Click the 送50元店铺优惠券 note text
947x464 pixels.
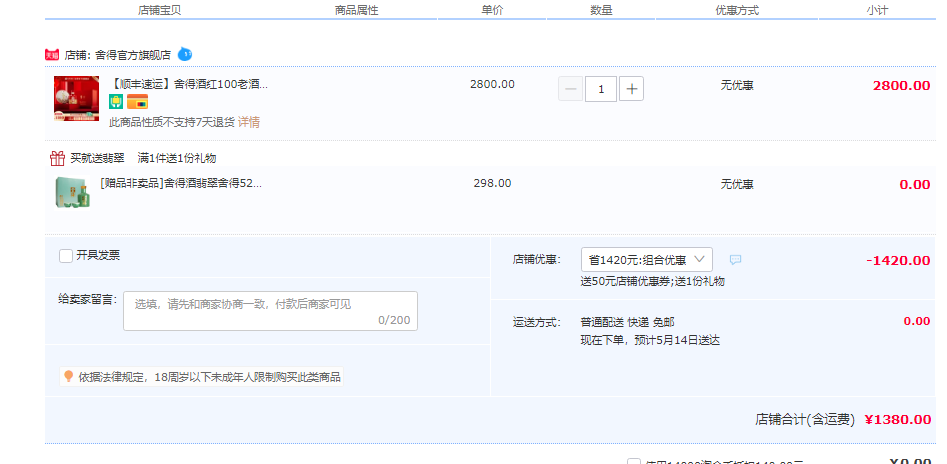click(x=625, y=281)
